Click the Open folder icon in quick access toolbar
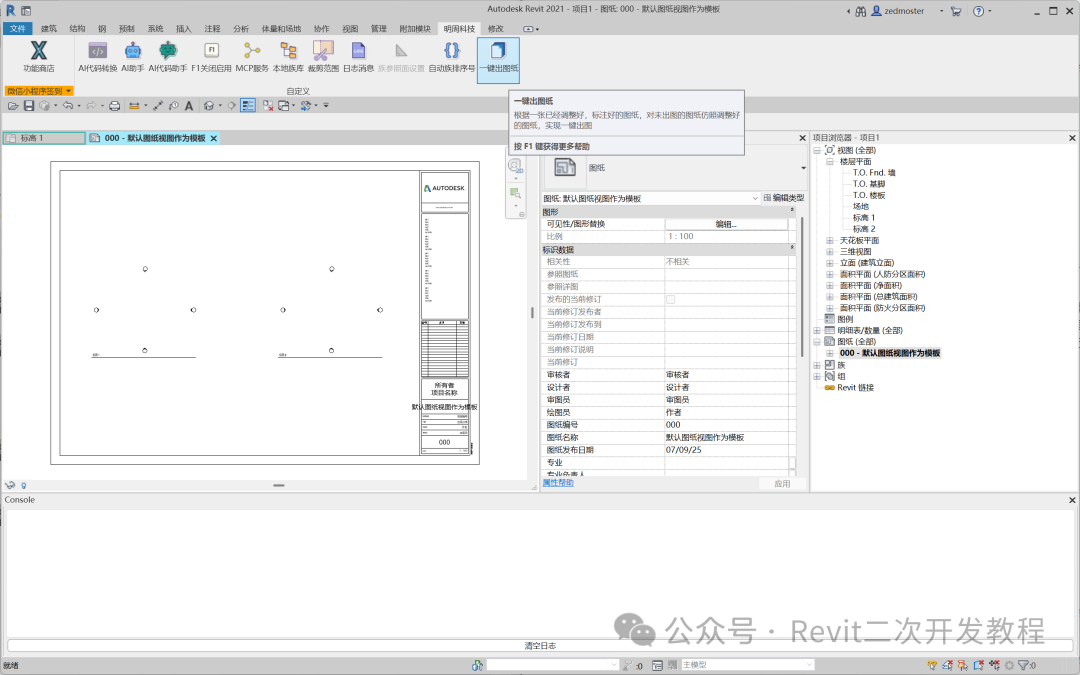Viewport: 1080px width, 675px height. [13, 105]
